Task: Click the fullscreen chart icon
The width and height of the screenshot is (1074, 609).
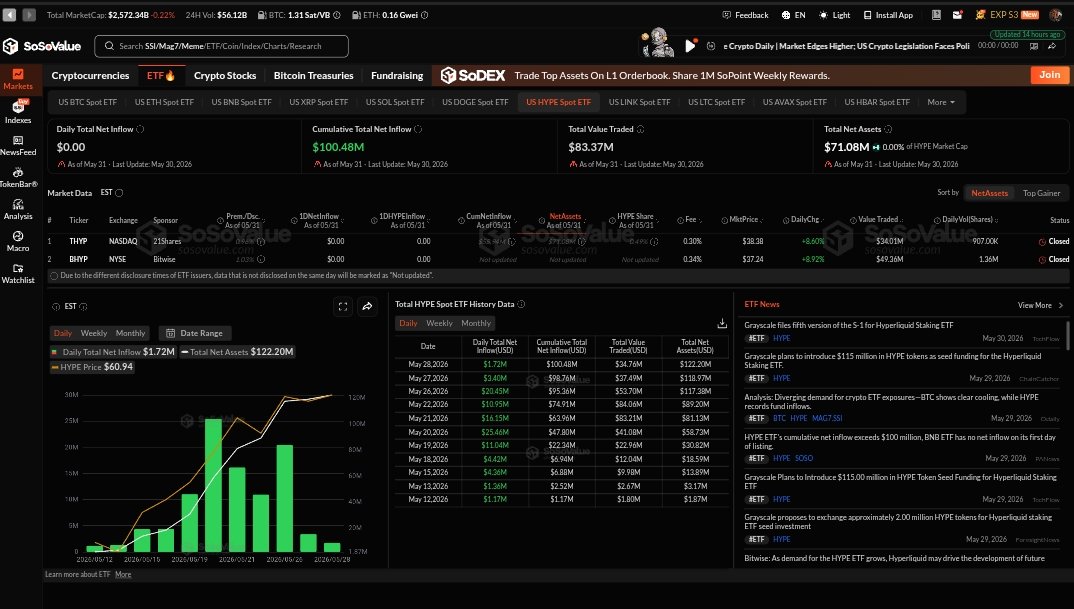Action: tap(343, 306)
